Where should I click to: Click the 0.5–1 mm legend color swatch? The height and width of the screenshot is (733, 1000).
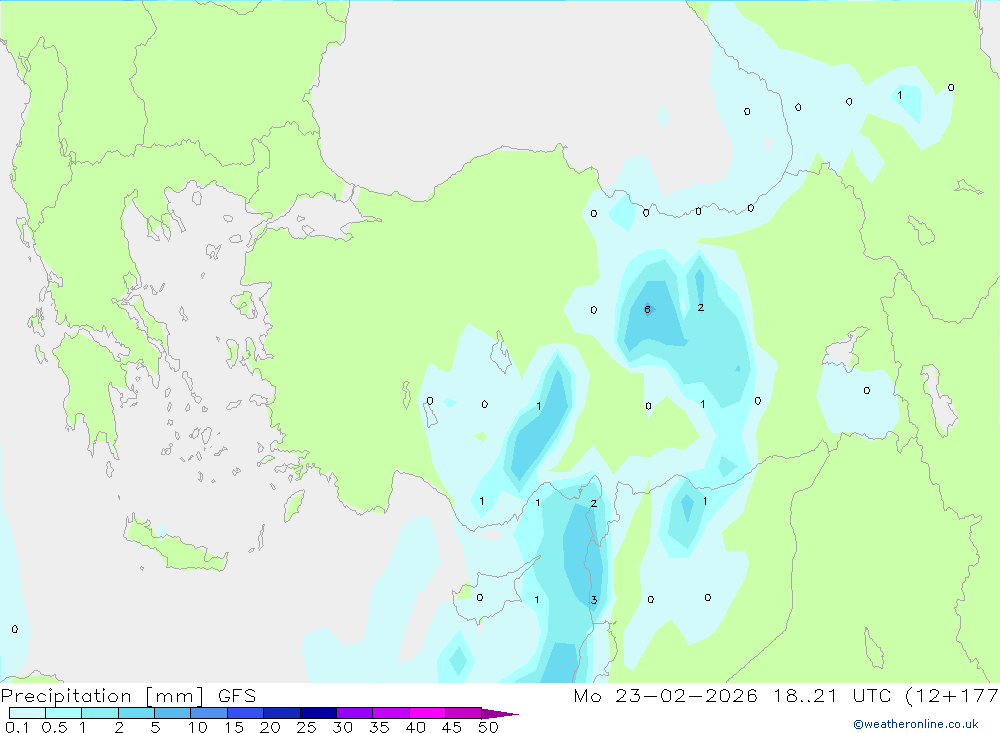click(x=63, y=713)
